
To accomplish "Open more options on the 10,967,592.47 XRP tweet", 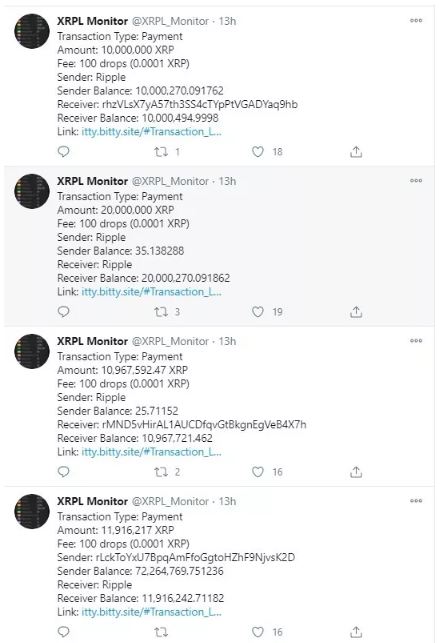I will click(x=416, y=340).
